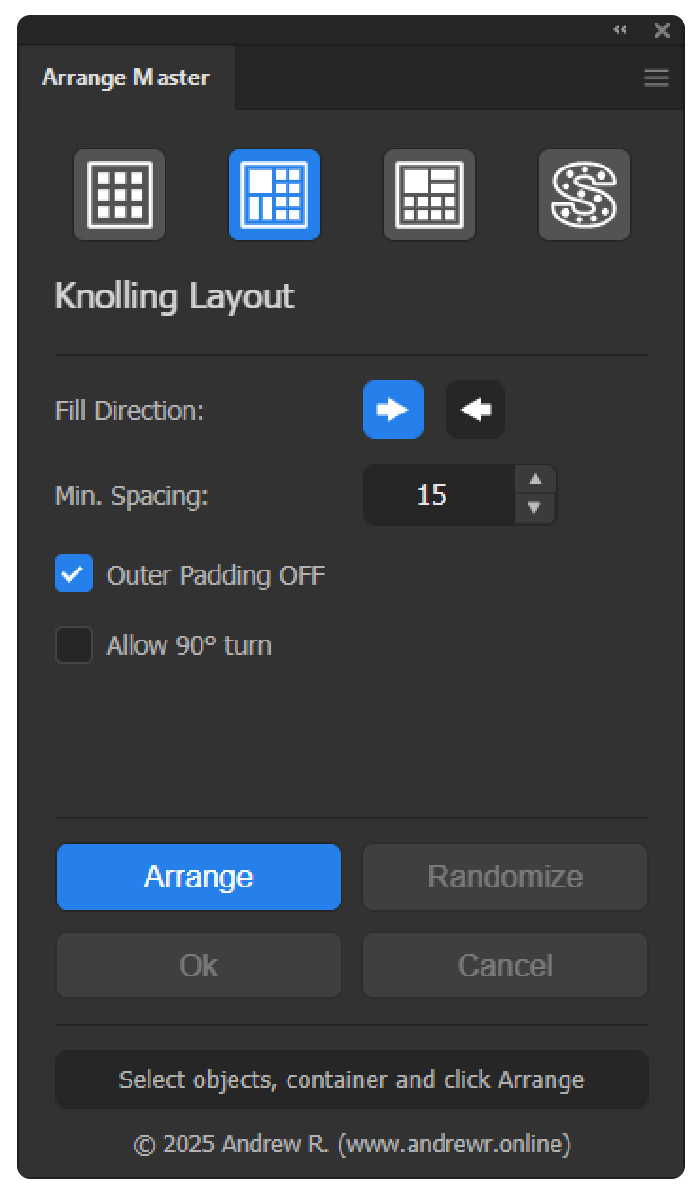700x1194 pixels.
Task: Select the Knolling layout icon
Action: coord(274,195)
